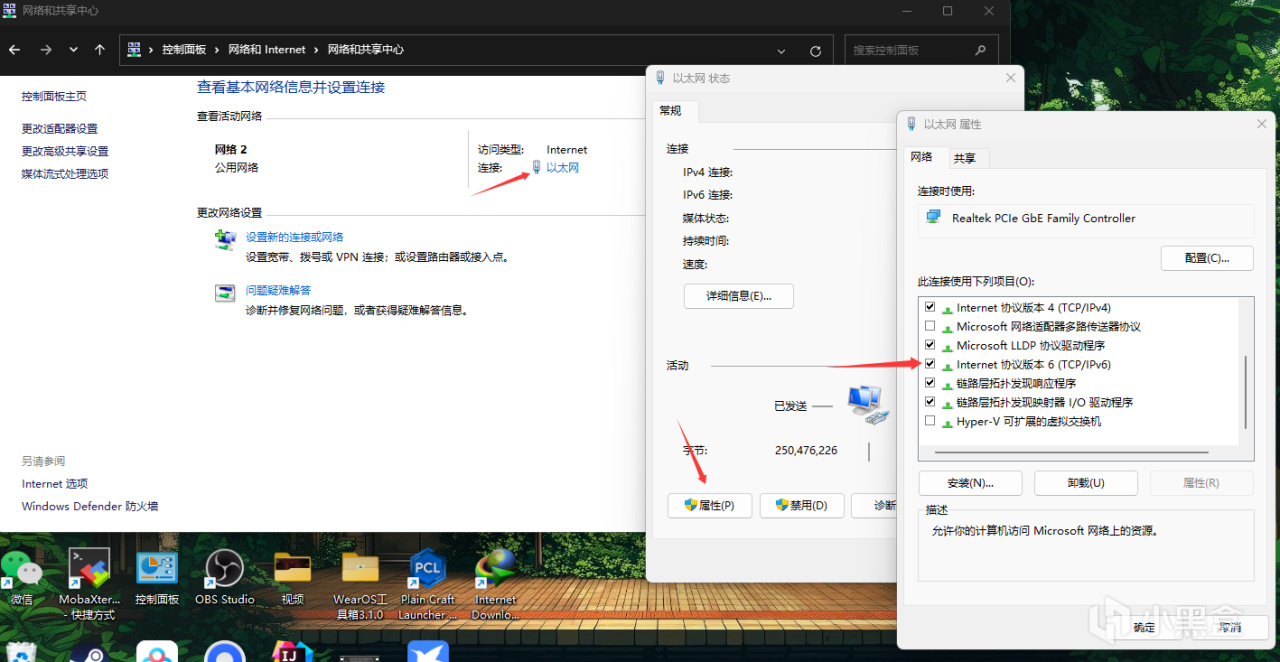Open Internet 选项 link
This screenshot has width=1280, height=662.
pos(55,483)
